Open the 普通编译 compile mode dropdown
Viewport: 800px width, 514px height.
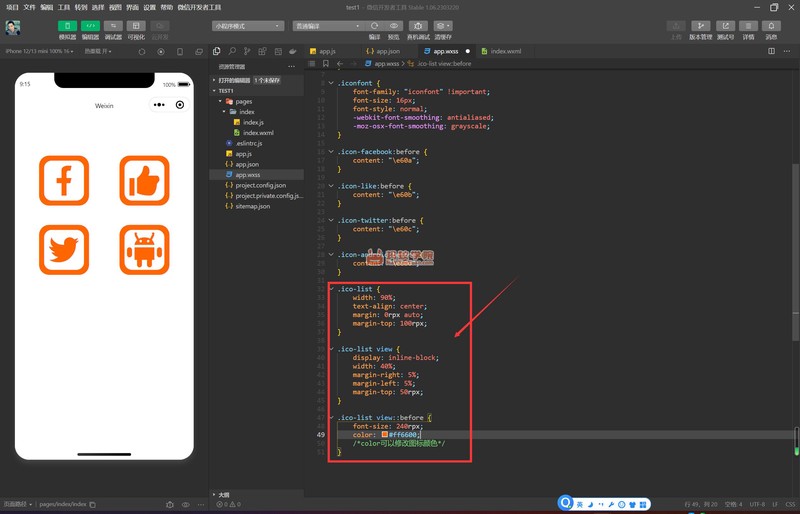click(328, 26)
